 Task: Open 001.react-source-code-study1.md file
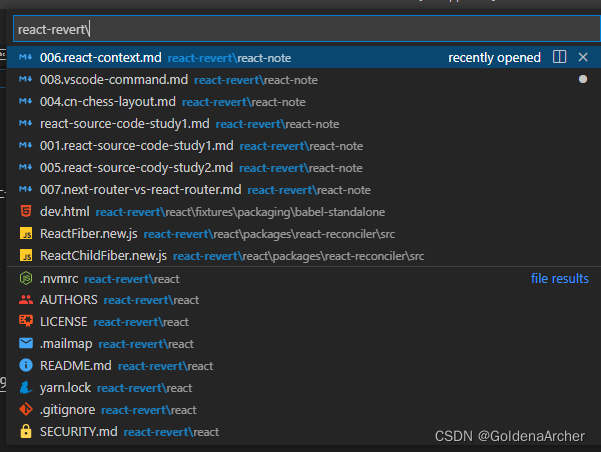coord(136,146)
